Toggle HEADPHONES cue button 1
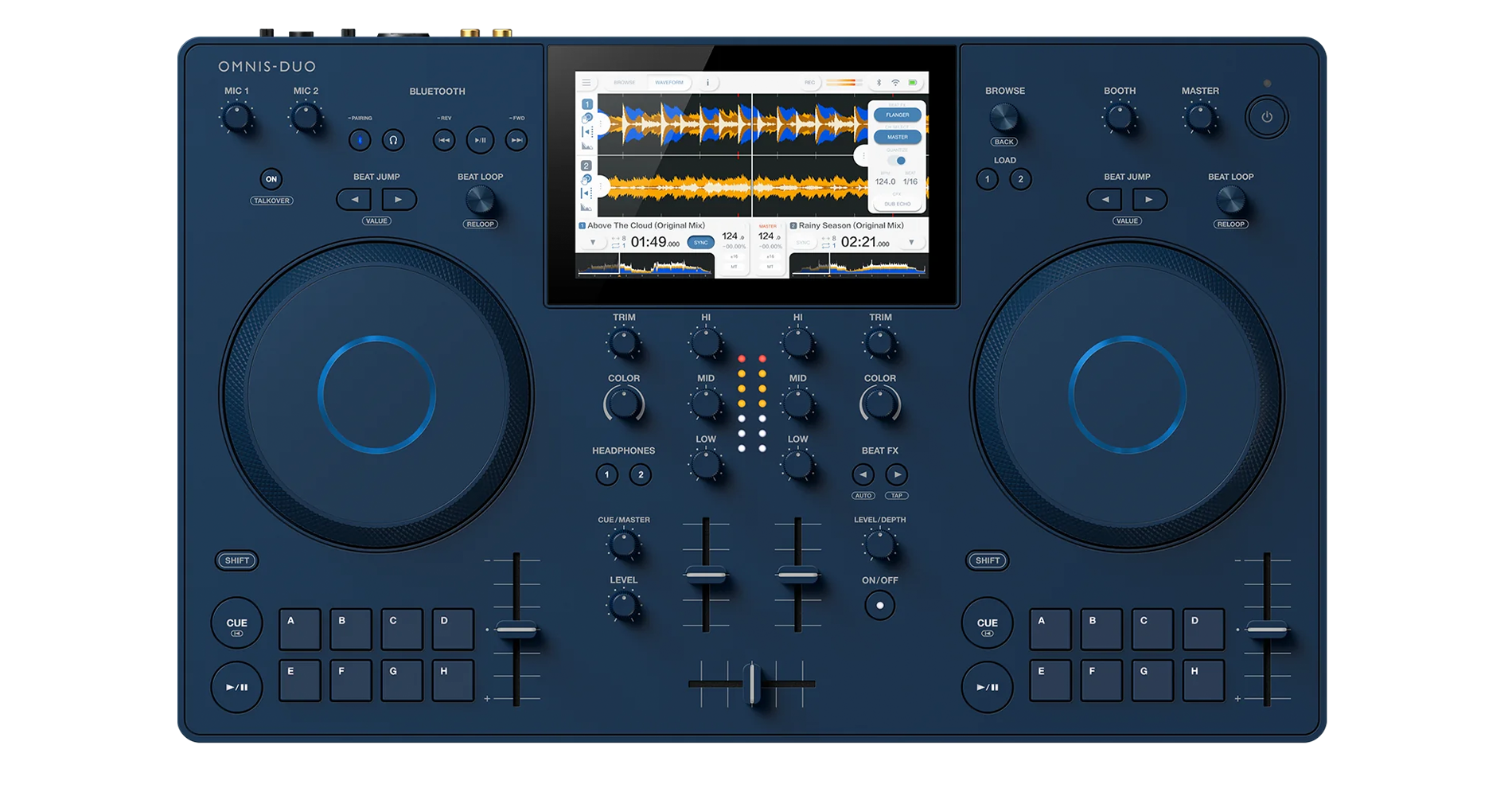 point(606,475)
